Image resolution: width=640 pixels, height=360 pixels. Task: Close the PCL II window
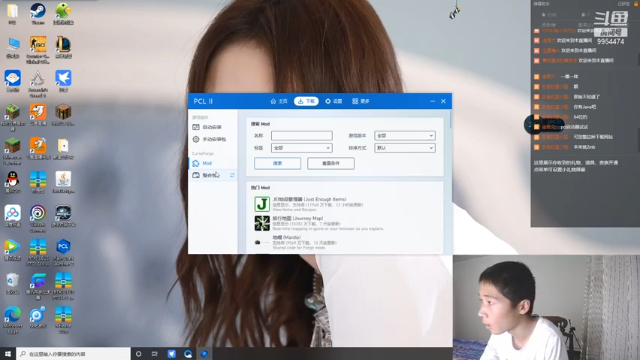pyautogui.click(x=443, y=101)
